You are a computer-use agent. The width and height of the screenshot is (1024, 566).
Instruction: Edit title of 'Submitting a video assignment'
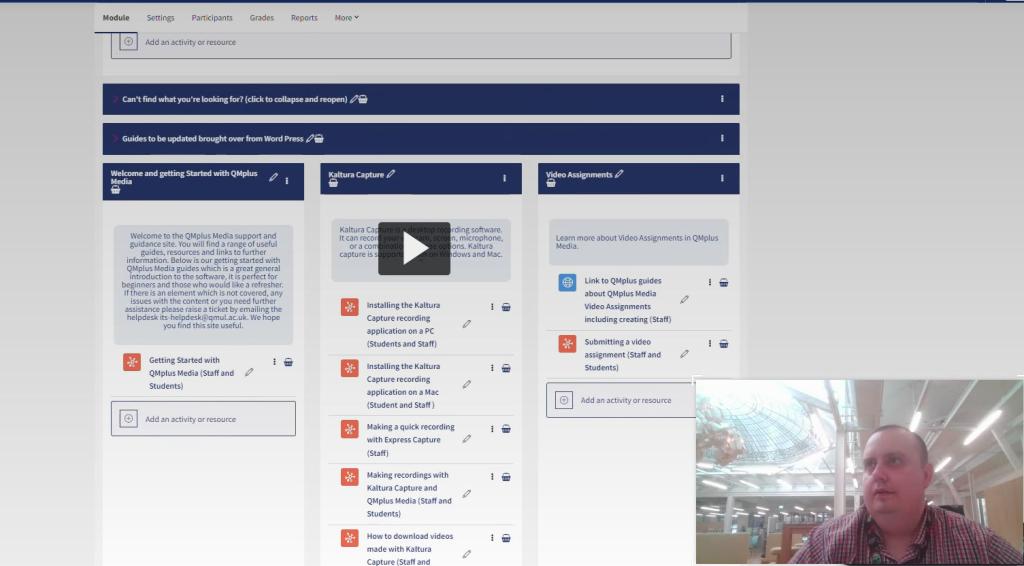click(x=684, y=354)
